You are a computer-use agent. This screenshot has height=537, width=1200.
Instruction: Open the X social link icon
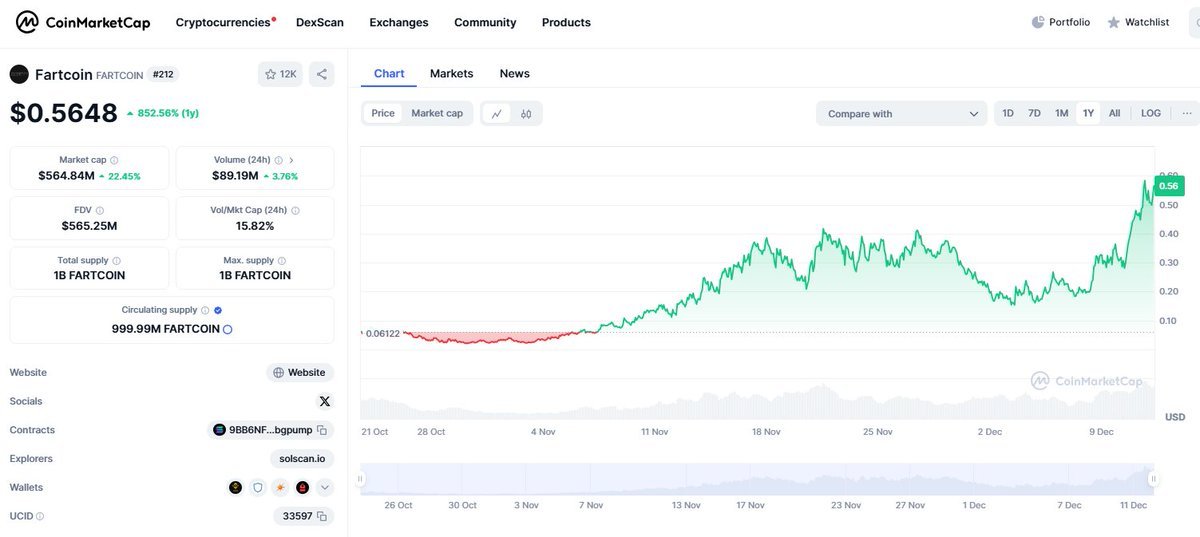[x=324, y=401]
